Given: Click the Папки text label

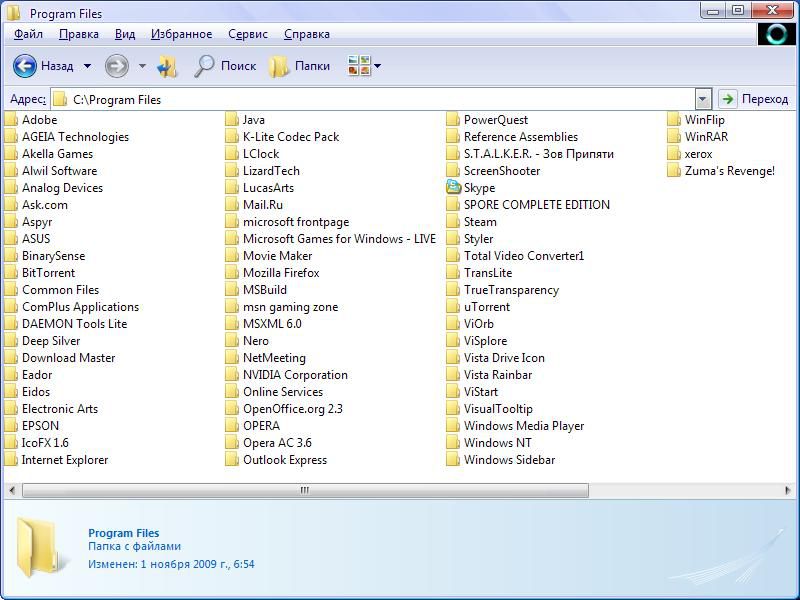Looking at the screenshot, I should (312, 66).
